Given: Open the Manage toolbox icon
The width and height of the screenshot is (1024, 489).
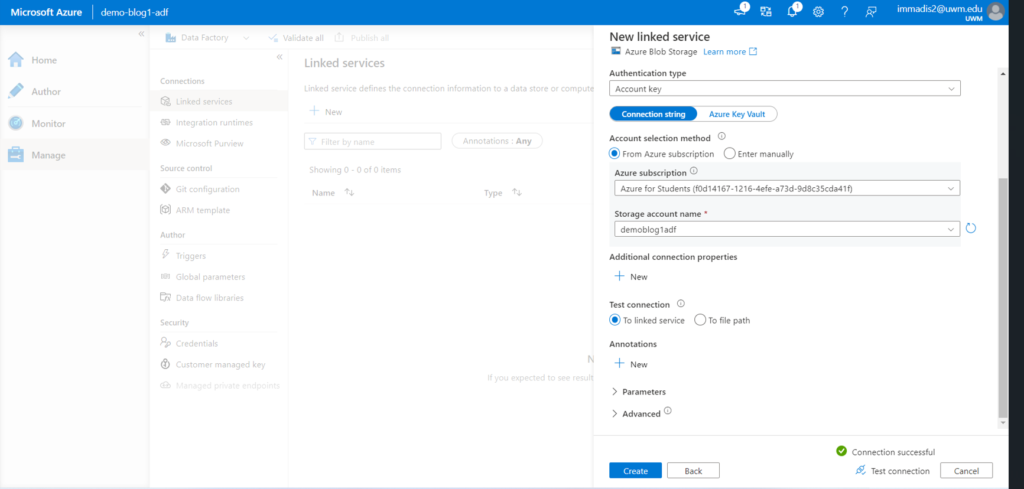Looking at the screenshot, I should coord(16,155).
